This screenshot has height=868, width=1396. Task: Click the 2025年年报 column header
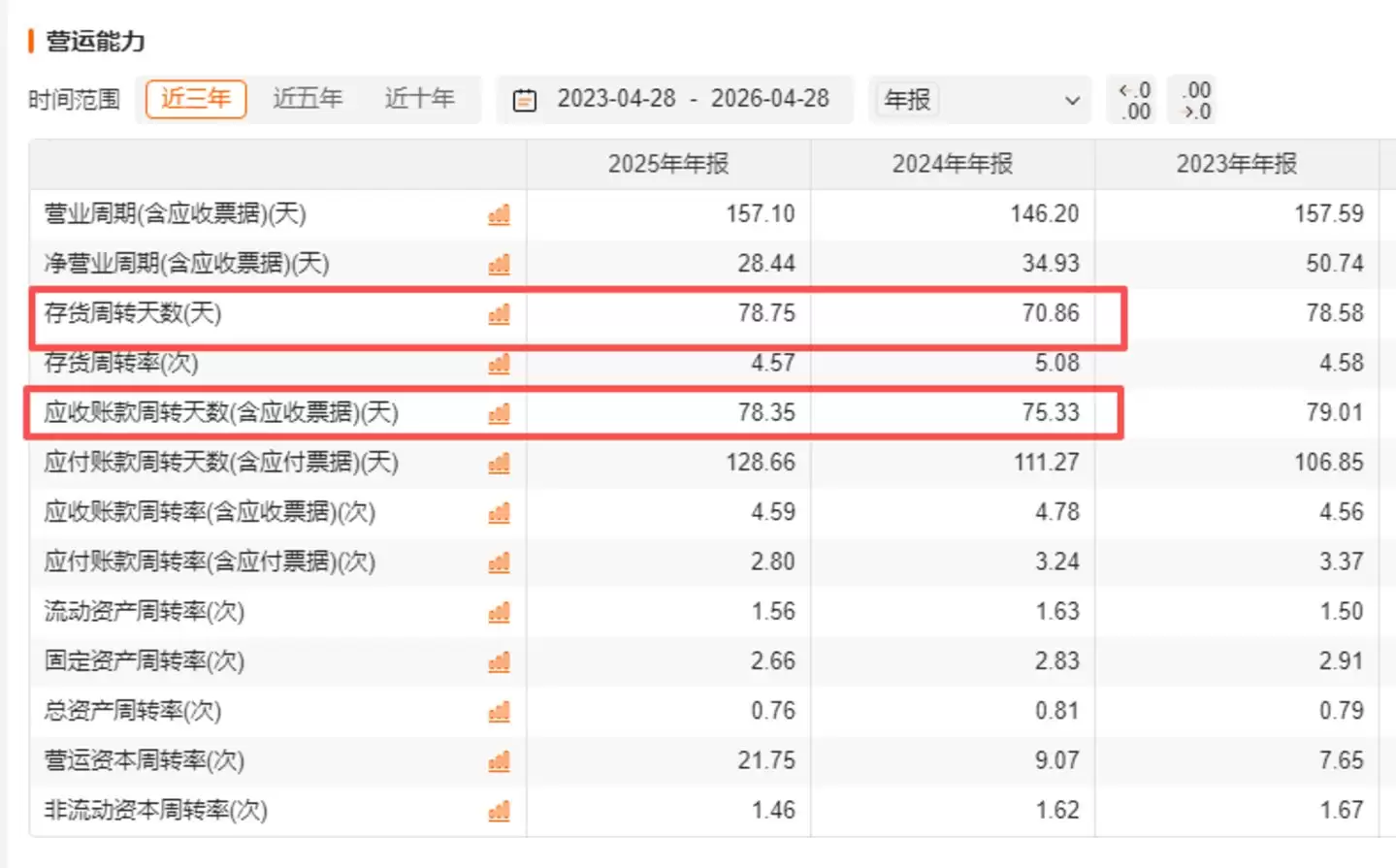[x=667, y=164]
